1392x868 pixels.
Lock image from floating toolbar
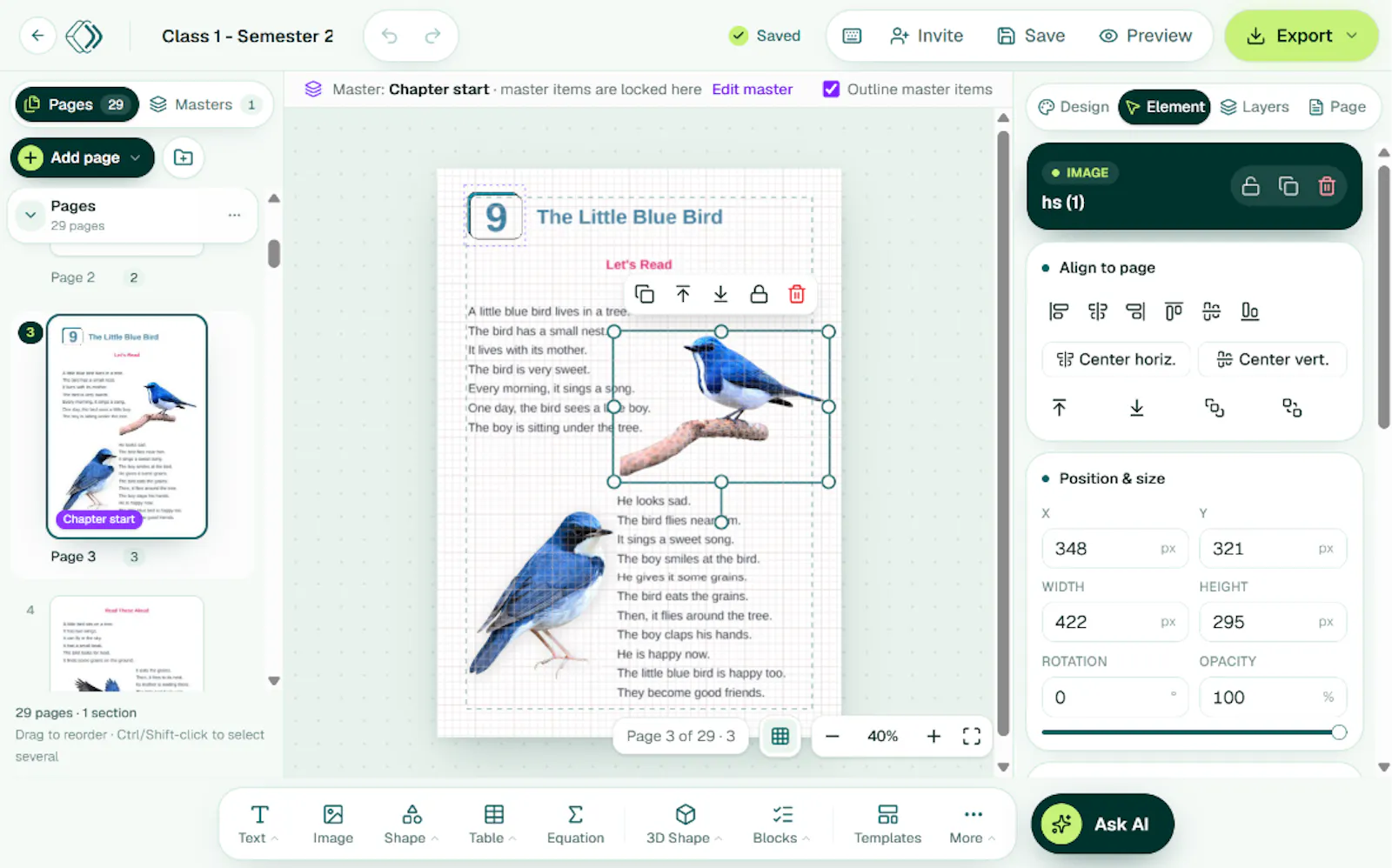pos(759,294)
